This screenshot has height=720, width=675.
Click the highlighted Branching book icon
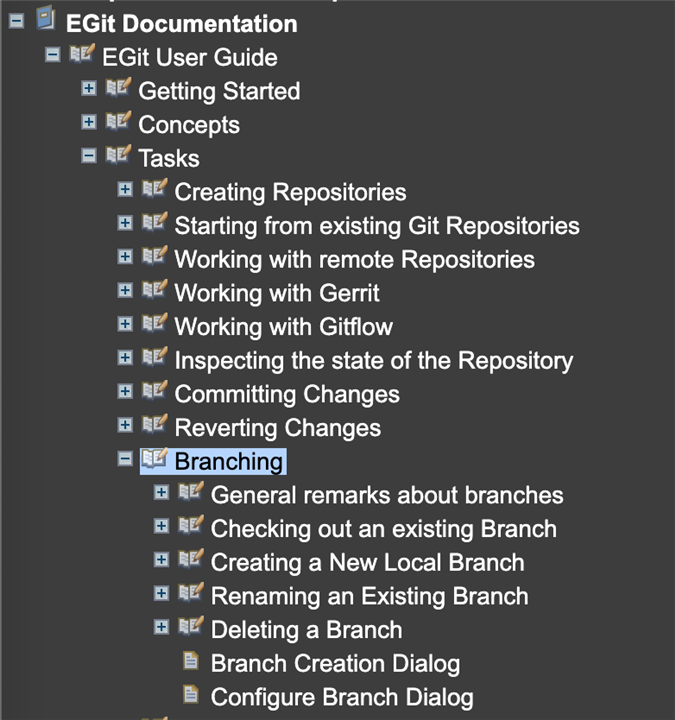(x=155, y=458)
